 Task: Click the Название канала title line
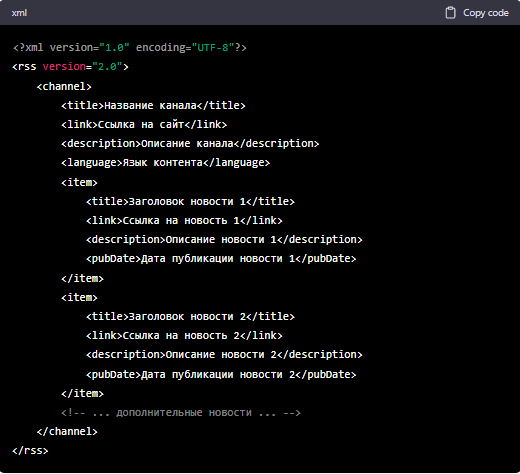pyautogui.click(x=153, y=106)
